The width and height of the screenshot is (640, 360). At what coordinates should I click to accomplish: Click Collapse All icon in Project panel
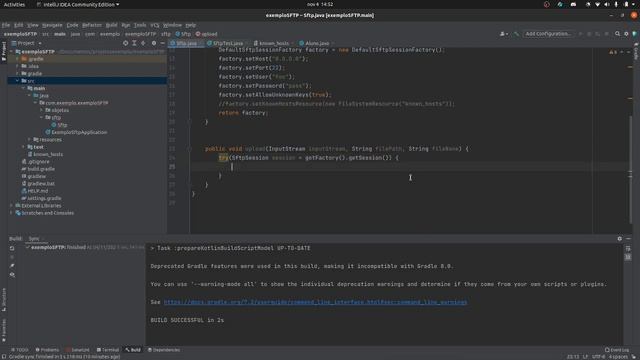click(143, 43)
